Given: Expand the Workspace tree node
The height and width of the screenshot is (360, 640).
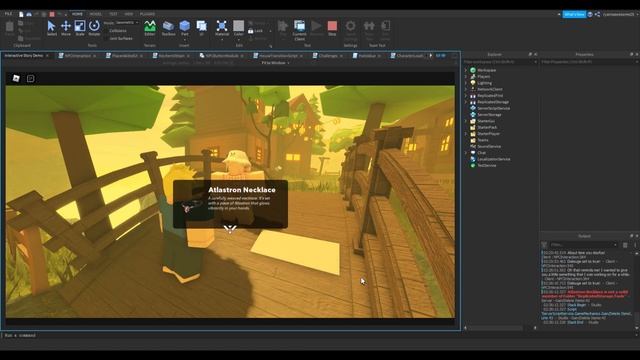Looking at the screenshot, I should pos(466,70).
